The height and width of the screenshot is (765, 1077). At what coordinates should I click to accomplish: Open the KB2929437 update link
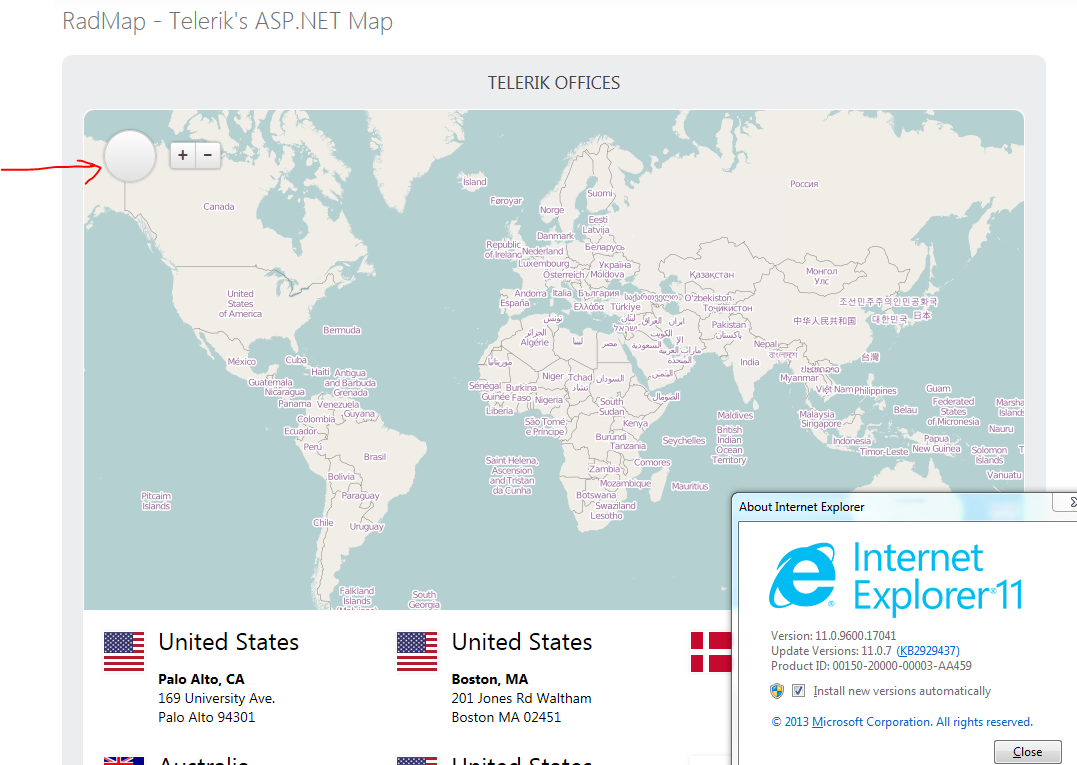click(928, 651)
